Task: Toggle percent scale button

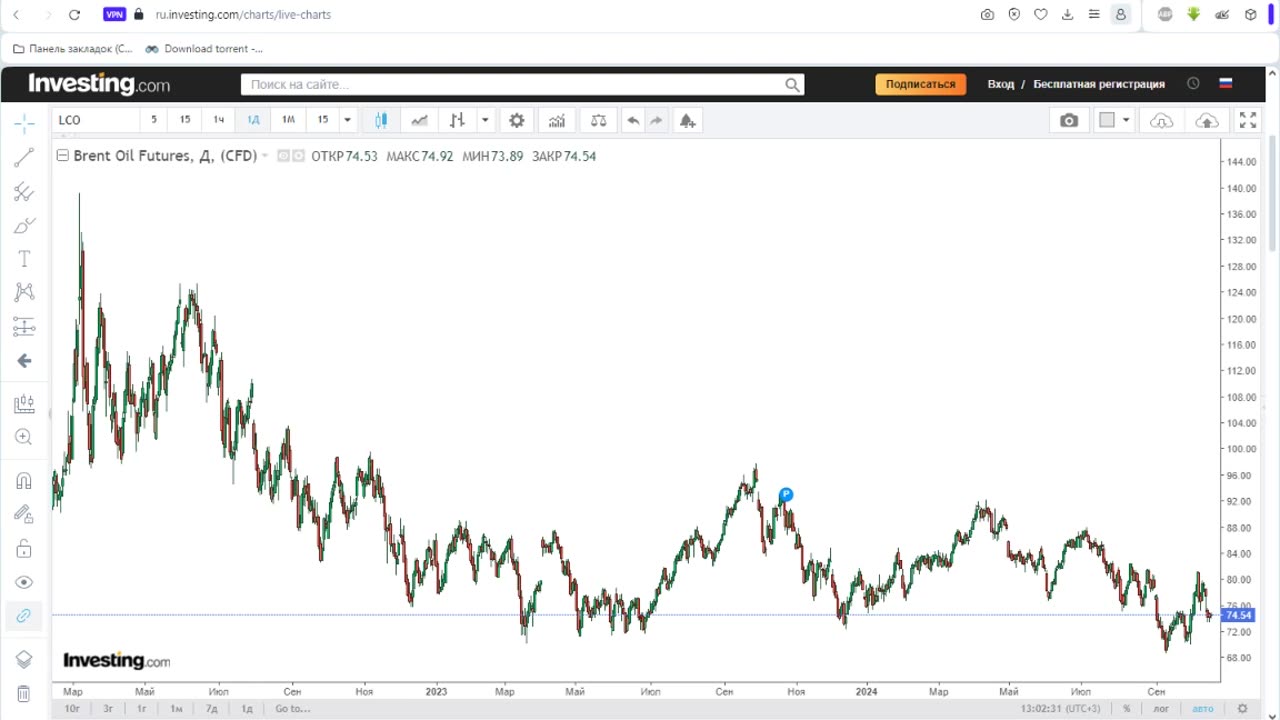Action: point(1126,708)
